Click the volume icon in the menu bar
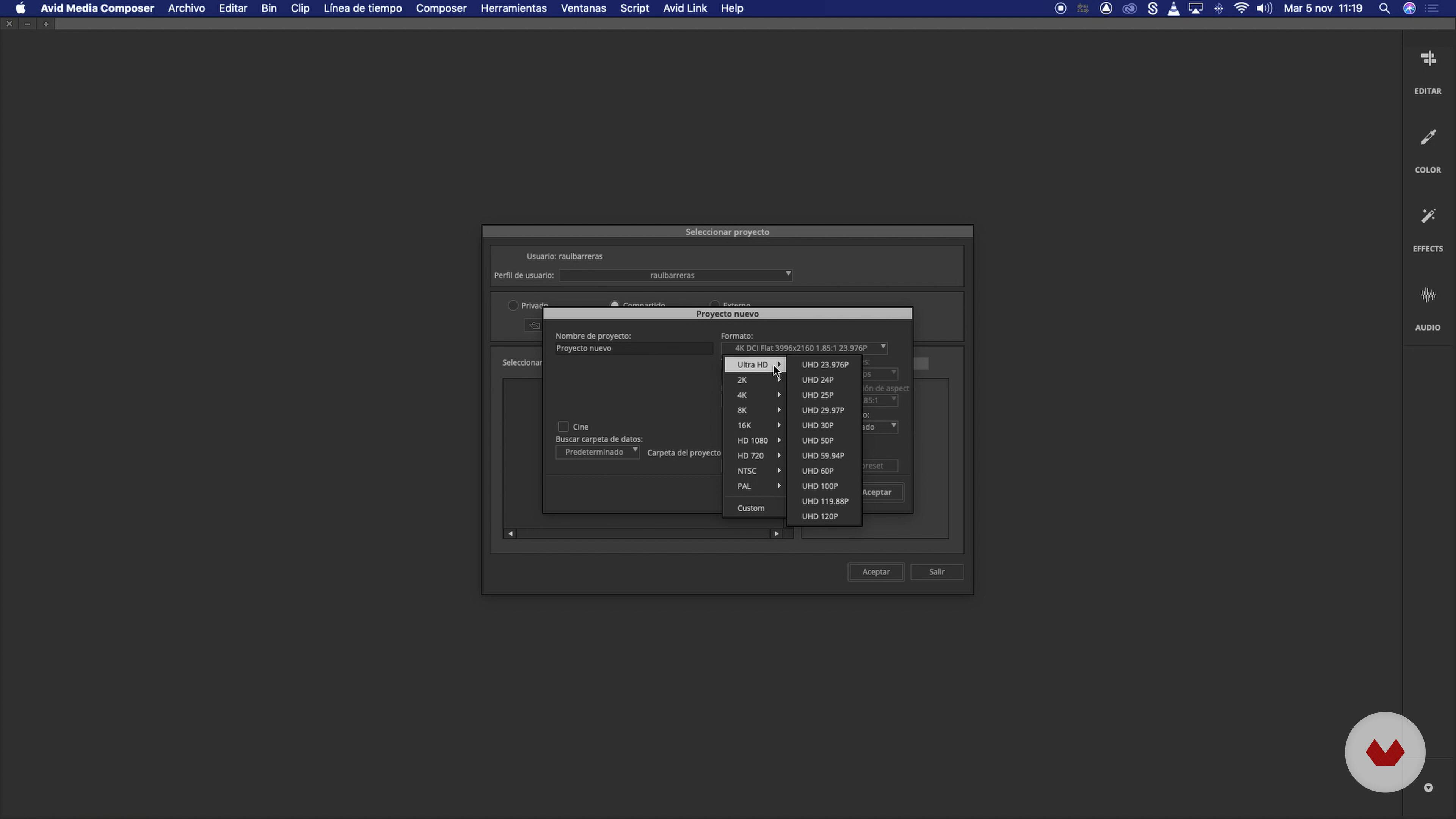1456x819 pixels. pos(1265,8)
